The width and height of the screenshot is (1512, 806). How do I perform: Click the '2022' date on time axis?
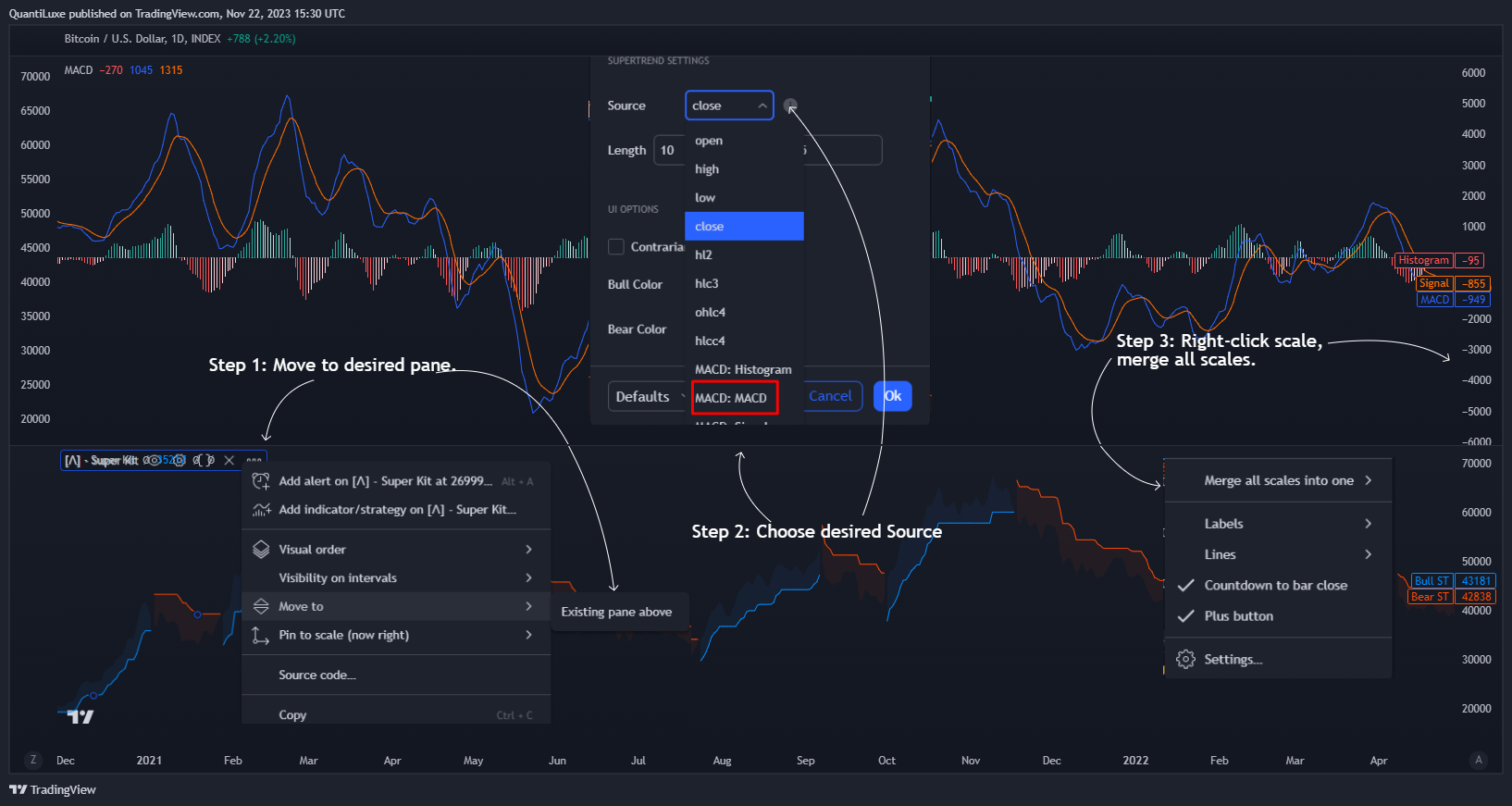[1135, 761]
